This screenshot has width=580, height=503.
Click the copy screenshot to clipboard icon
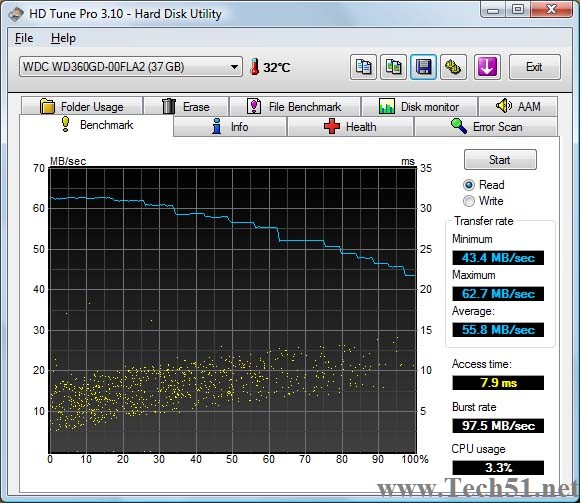click(393, 67)
